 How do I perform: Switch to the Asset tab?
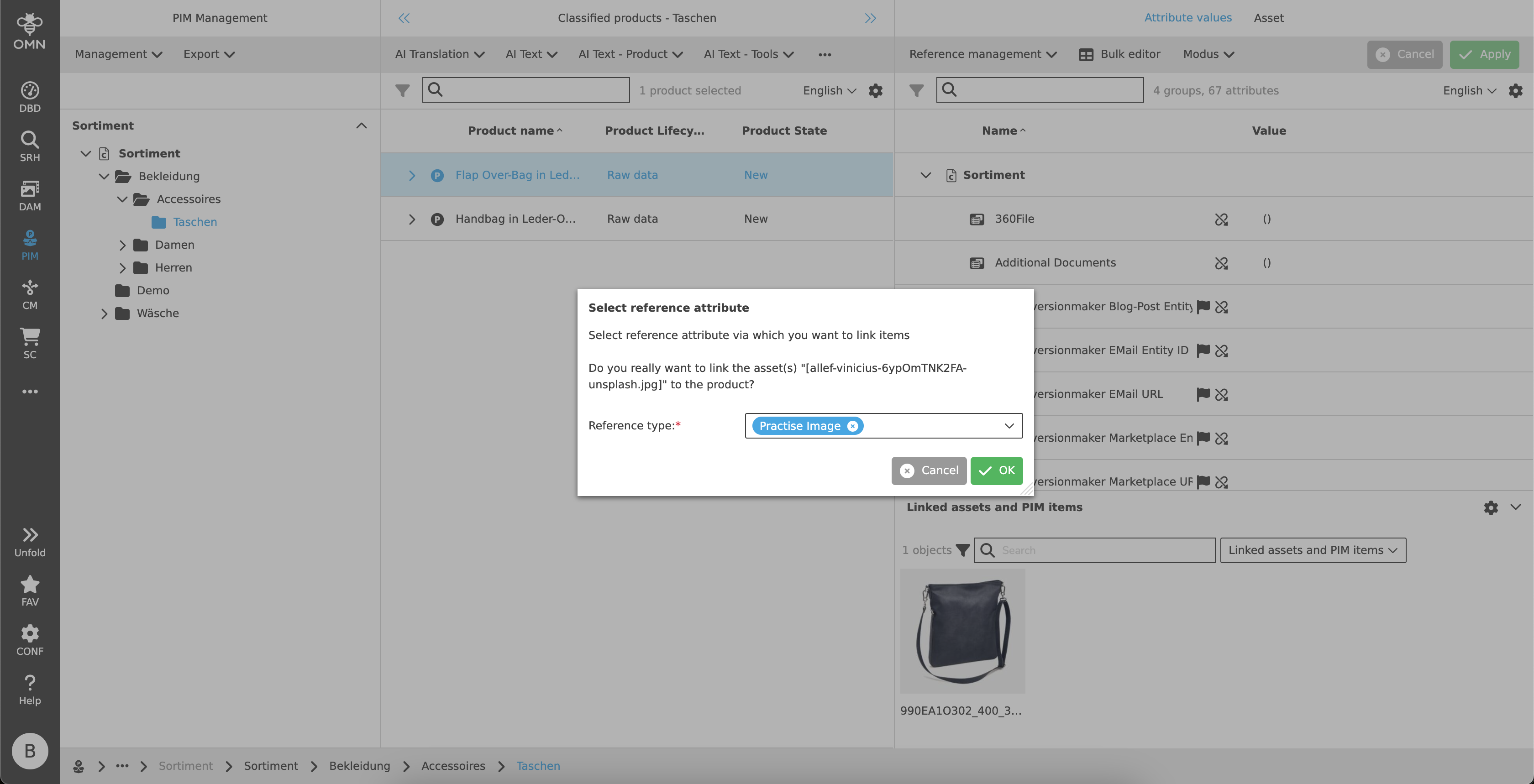pos(1268,18)
